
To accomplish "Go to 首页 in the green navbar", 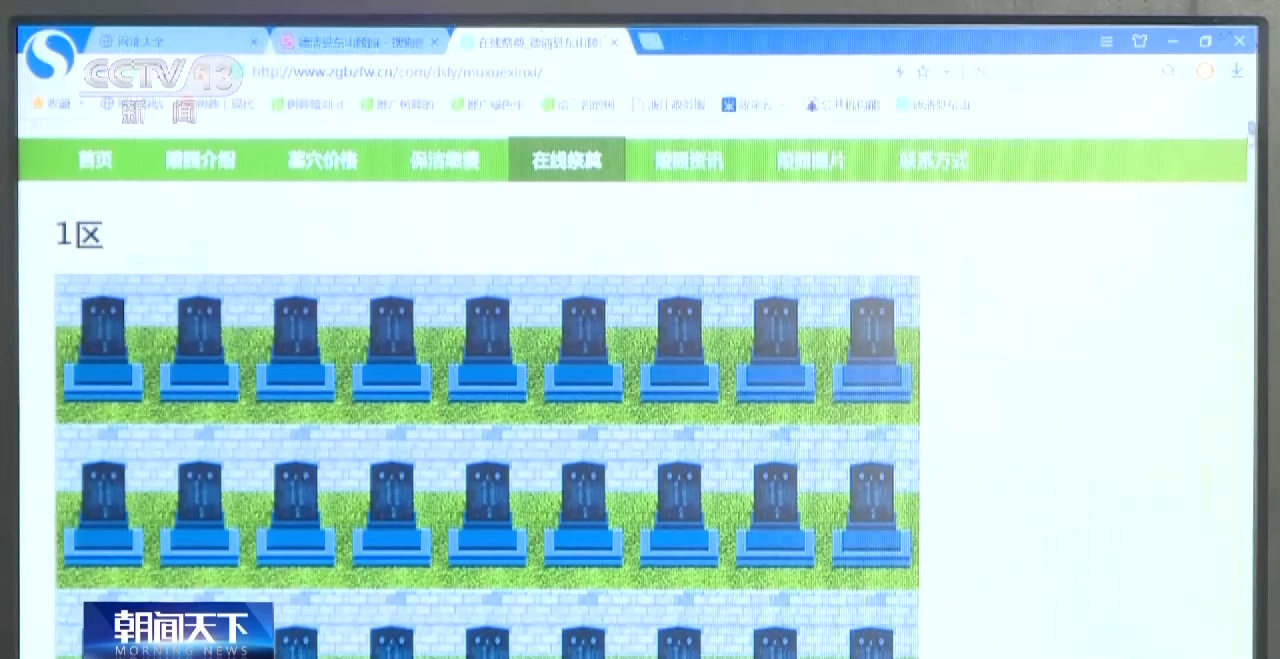I will click(x=95, y=160).
